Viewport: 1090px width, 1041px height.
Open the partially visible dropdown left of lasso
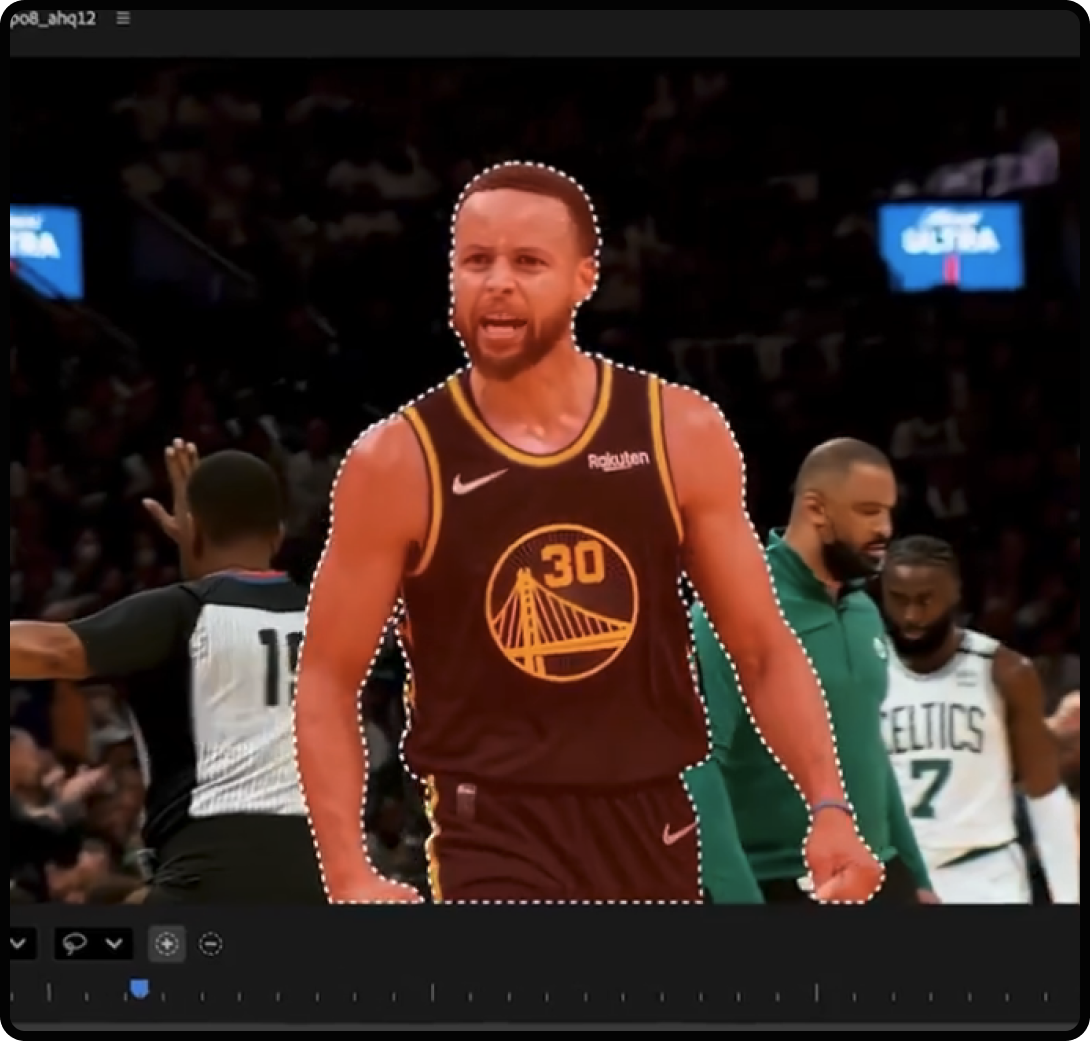(x=20, y=943)
